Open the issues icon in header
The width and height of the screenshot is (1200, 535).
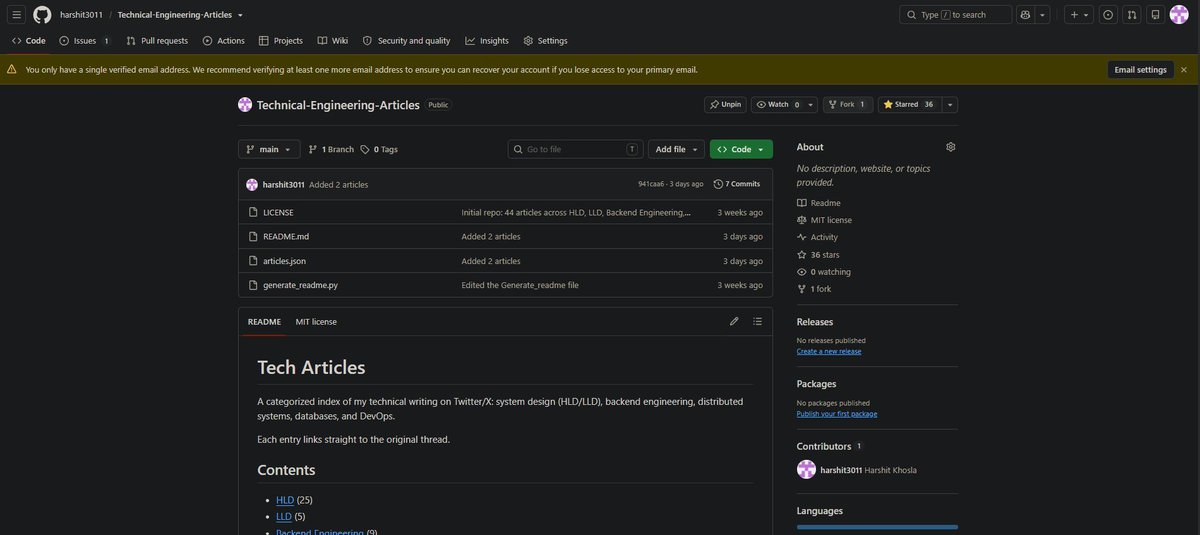tap(1108, 15)
